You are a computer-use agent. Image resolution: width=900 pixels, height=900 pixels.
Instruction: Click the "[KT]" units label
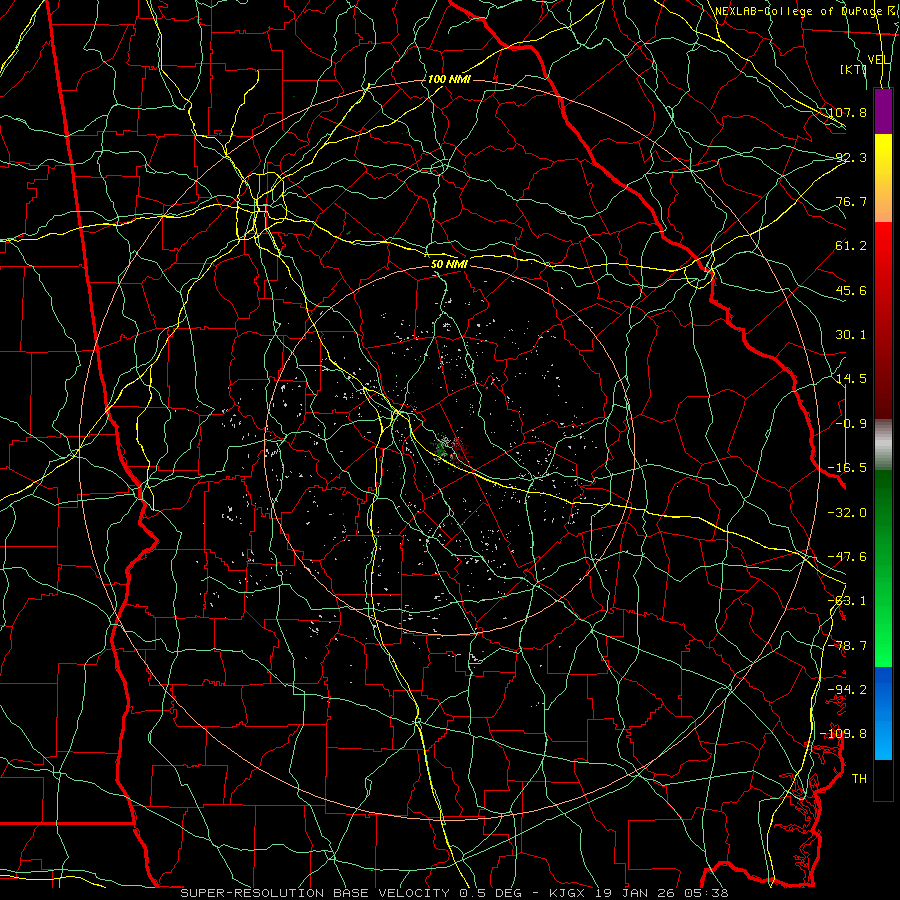[853, 69]
